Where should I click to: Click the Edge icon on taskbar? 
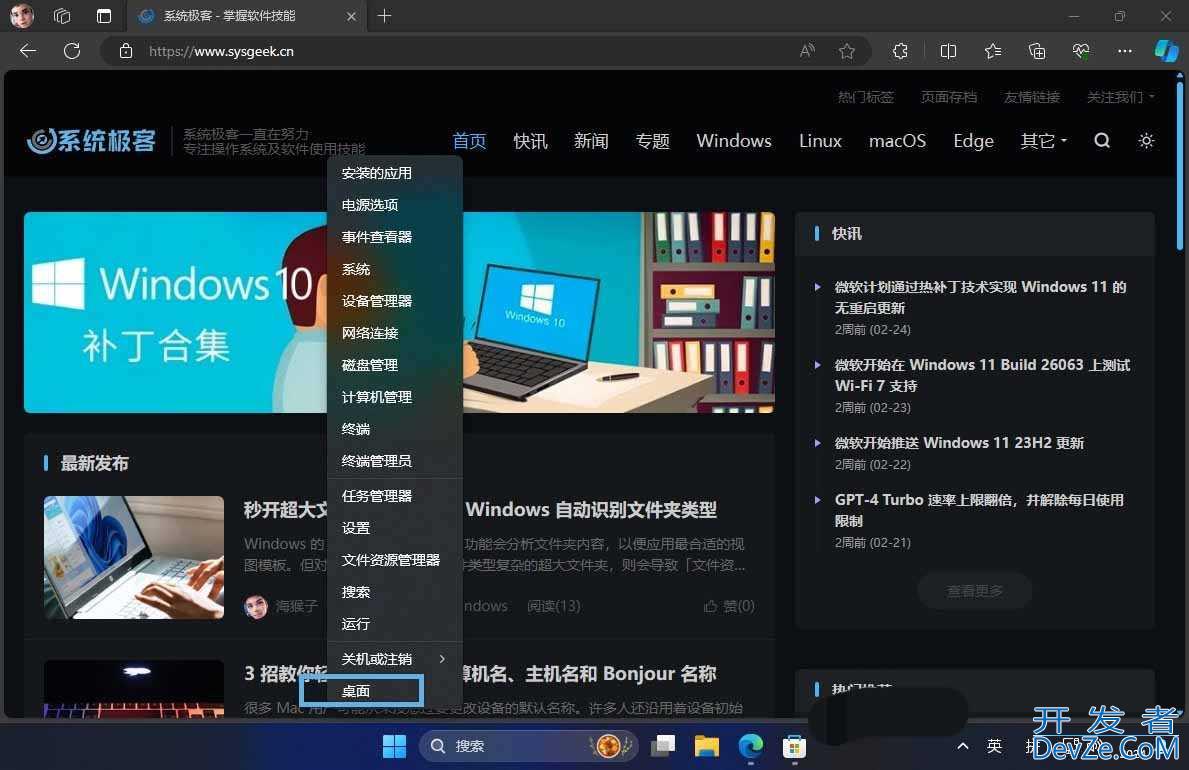(751, 746)
